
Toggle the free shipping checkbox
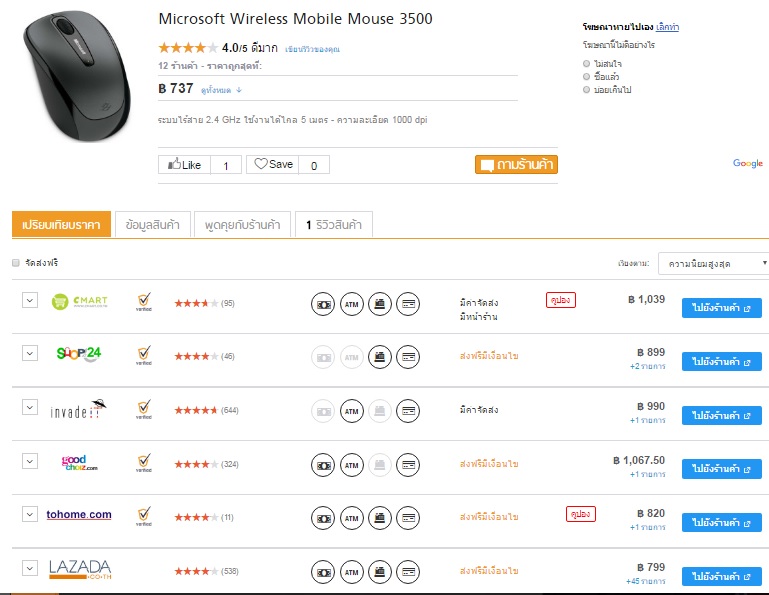(x=16, y=263)
